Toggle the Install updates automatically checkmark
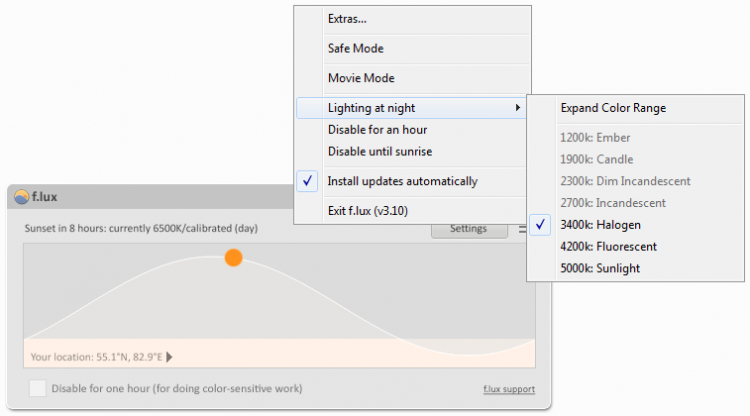This screenshot has width=750, height=416. (x=309, y=181)
